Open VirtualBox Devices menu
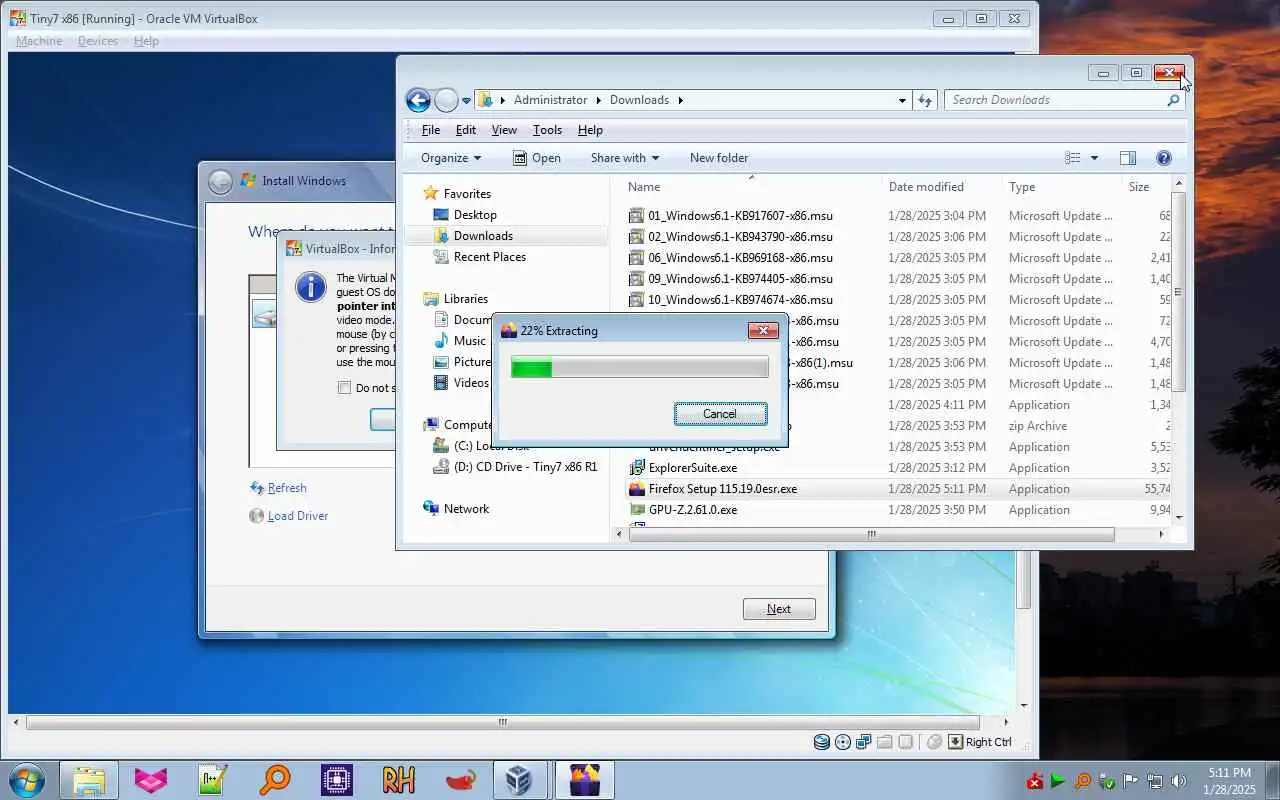 coord(98,41)
